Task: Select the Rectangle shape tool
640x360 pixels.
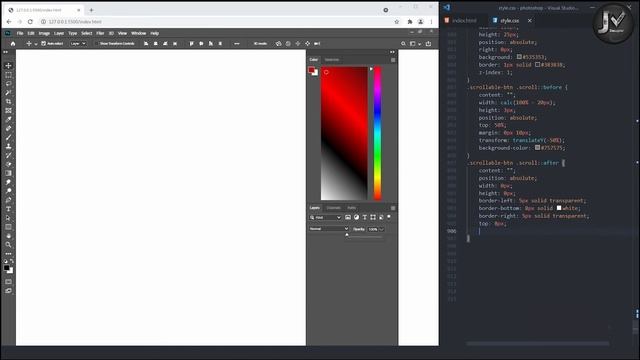Action: click(8, 227)
